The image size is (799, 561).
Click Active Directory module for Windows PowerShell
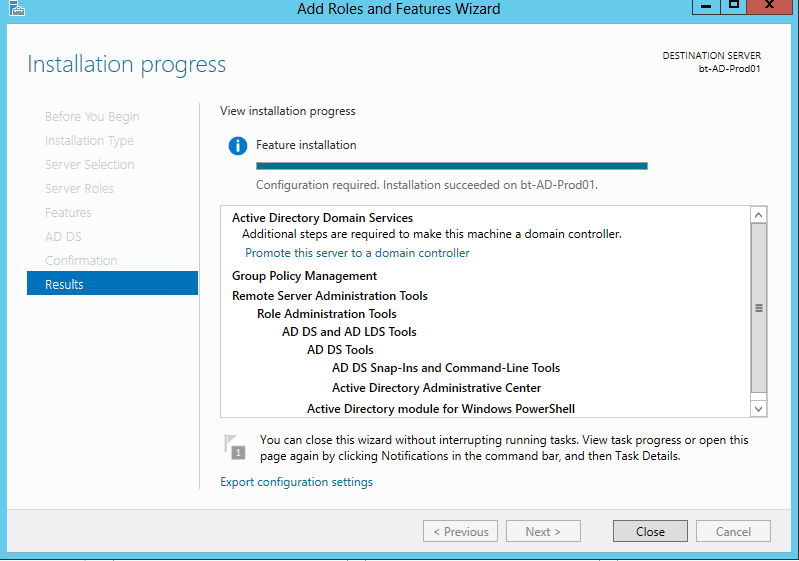tap(441, 409)
